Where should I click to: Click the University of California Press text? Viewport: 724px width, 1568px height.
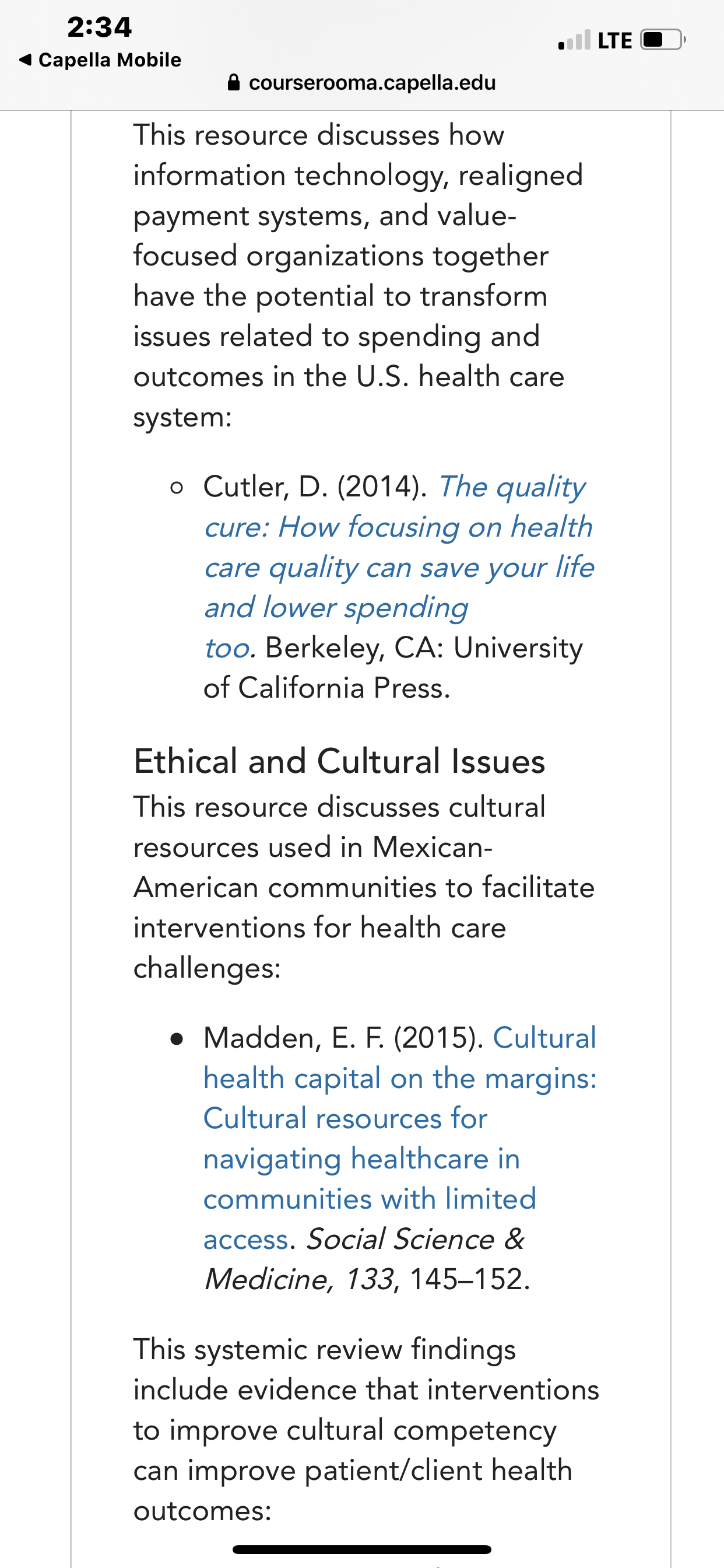tap(393, 668)
